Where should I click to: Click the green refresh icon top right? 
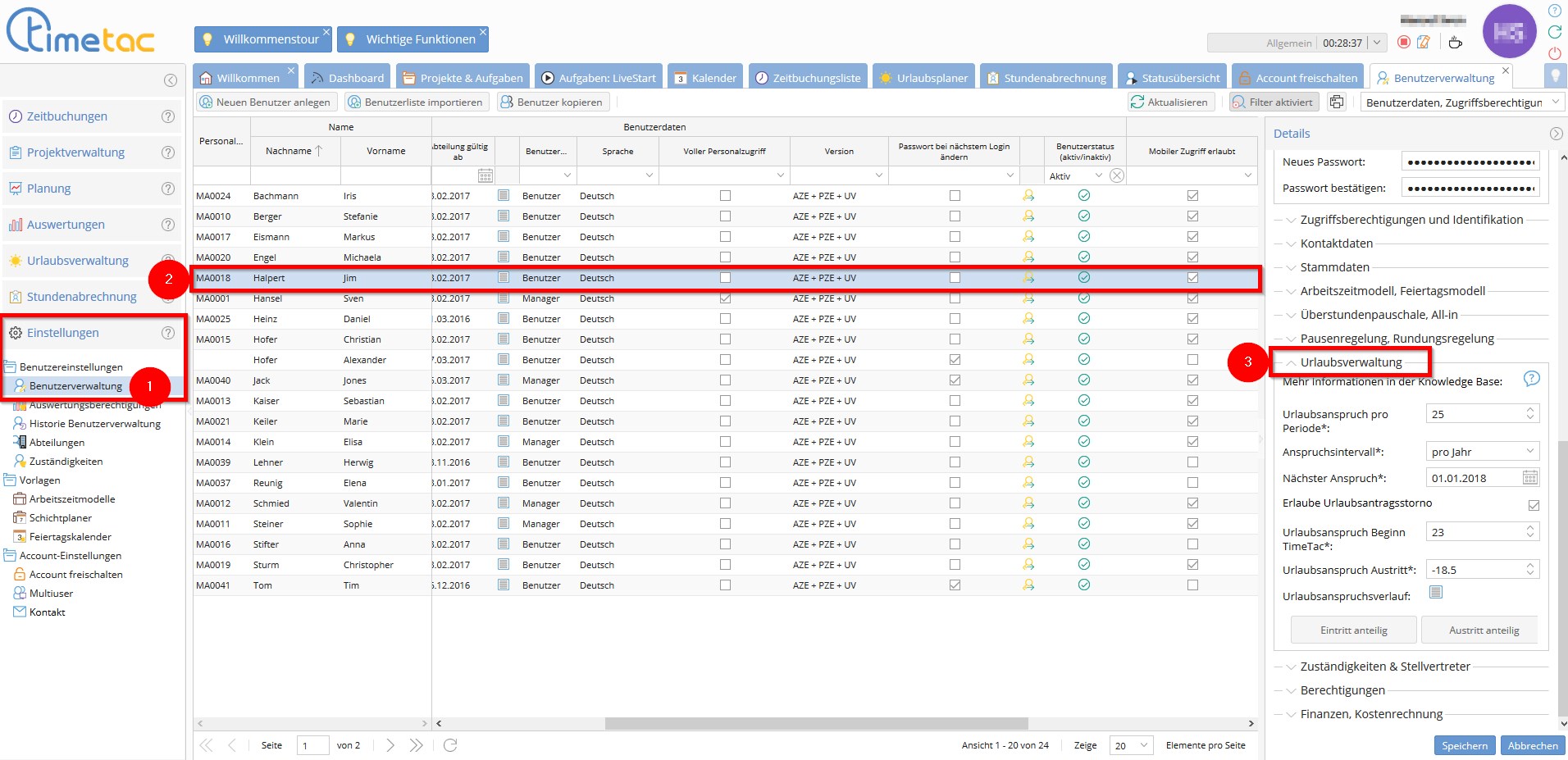[1554, 32]
